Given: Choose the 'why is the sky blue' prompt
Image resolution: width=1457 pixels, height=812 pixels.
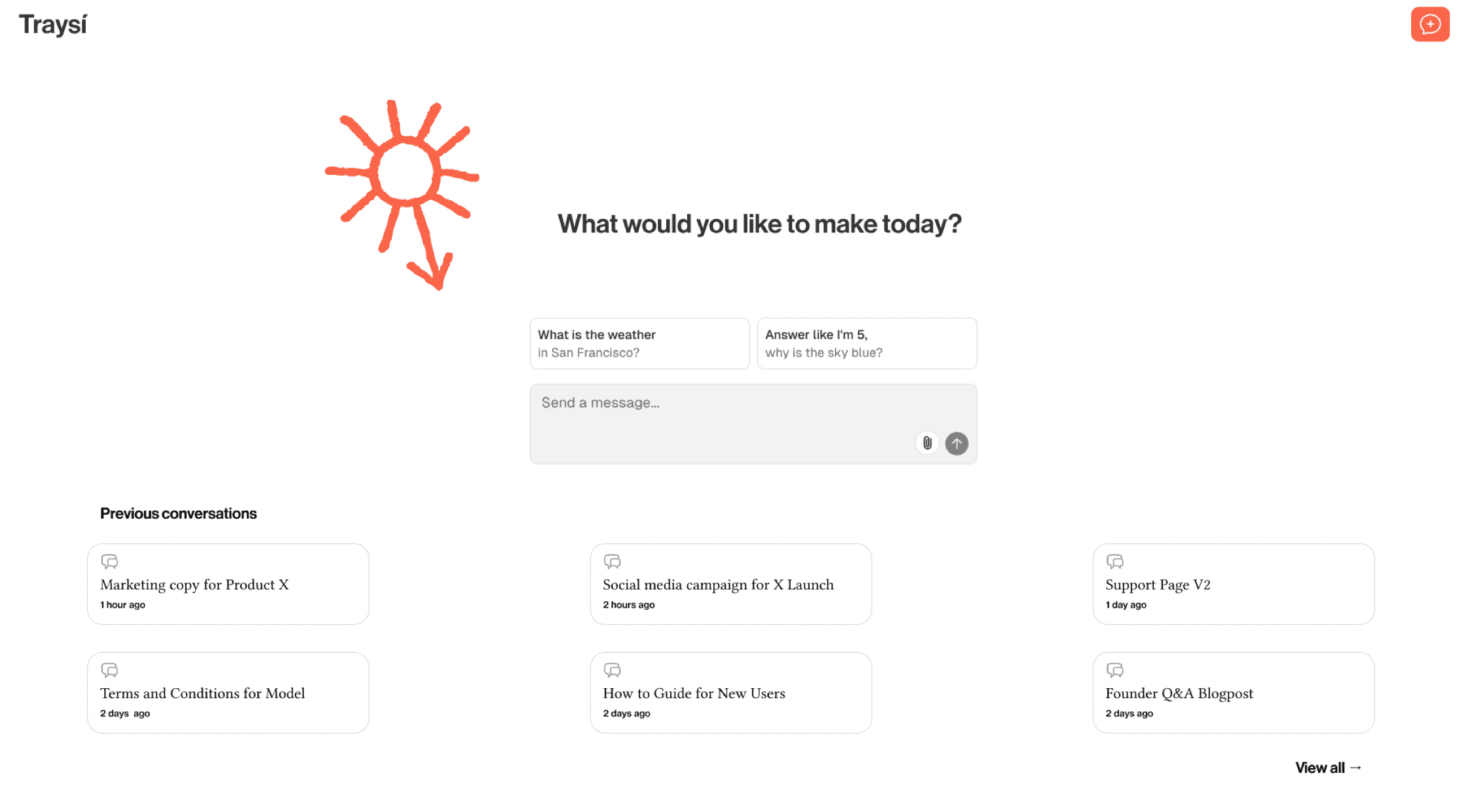Looking at the screenshot, I should tap(866, 343).
